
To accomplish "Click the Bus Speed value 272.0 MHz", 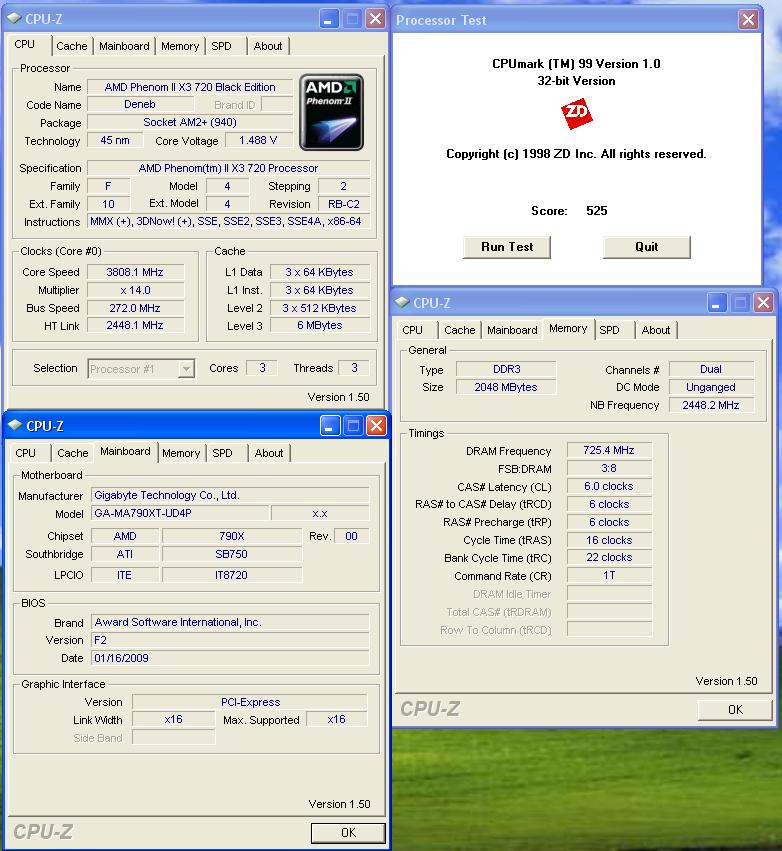I will 135,308.
